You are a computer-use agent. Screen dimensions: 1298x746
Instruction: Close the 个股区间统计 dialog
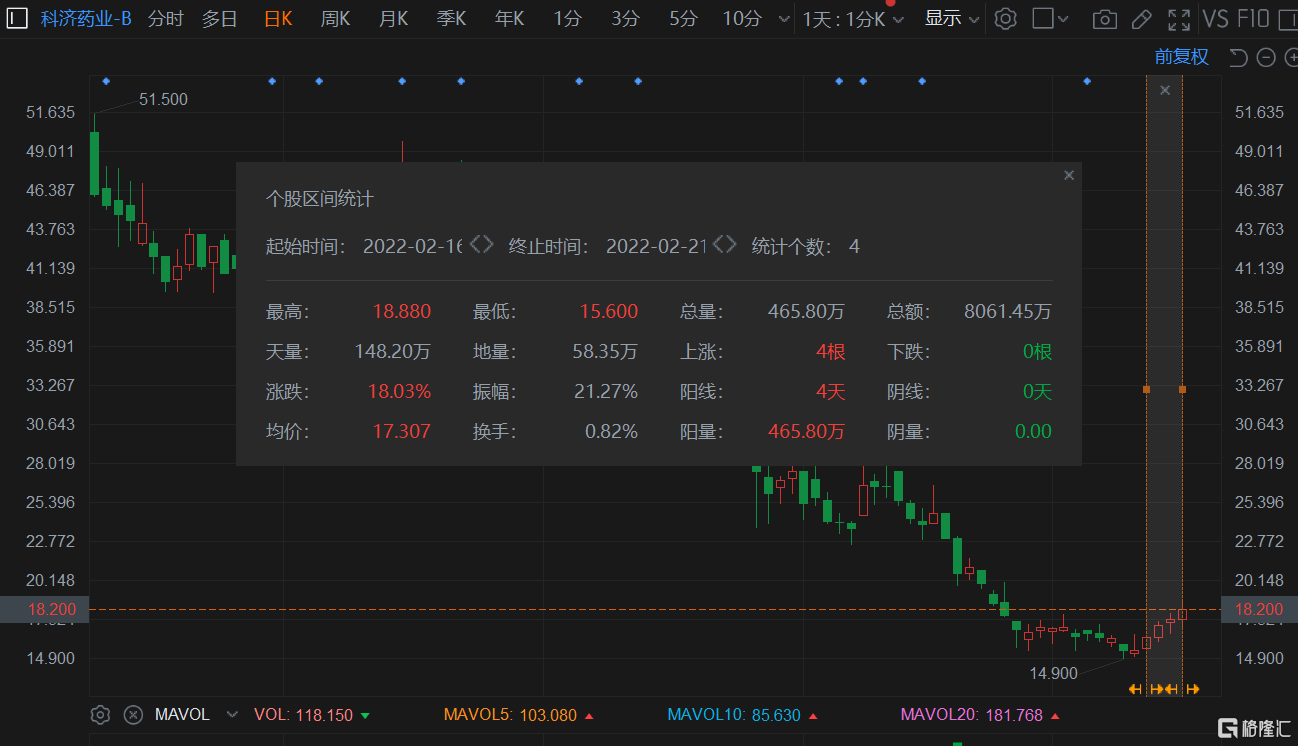click(x=1069, y=175)
